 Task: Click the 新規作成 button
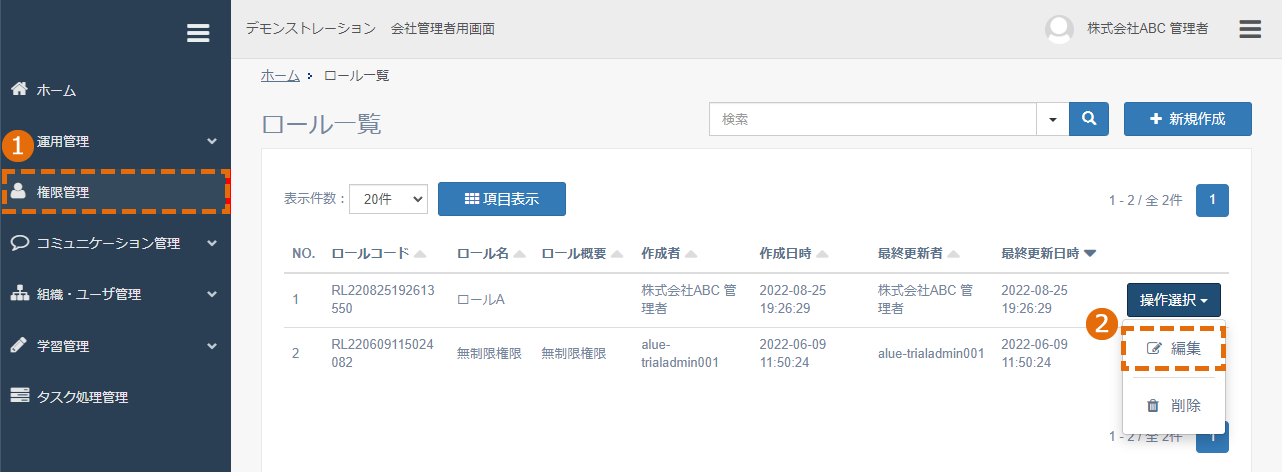[x=1188, y=118]
